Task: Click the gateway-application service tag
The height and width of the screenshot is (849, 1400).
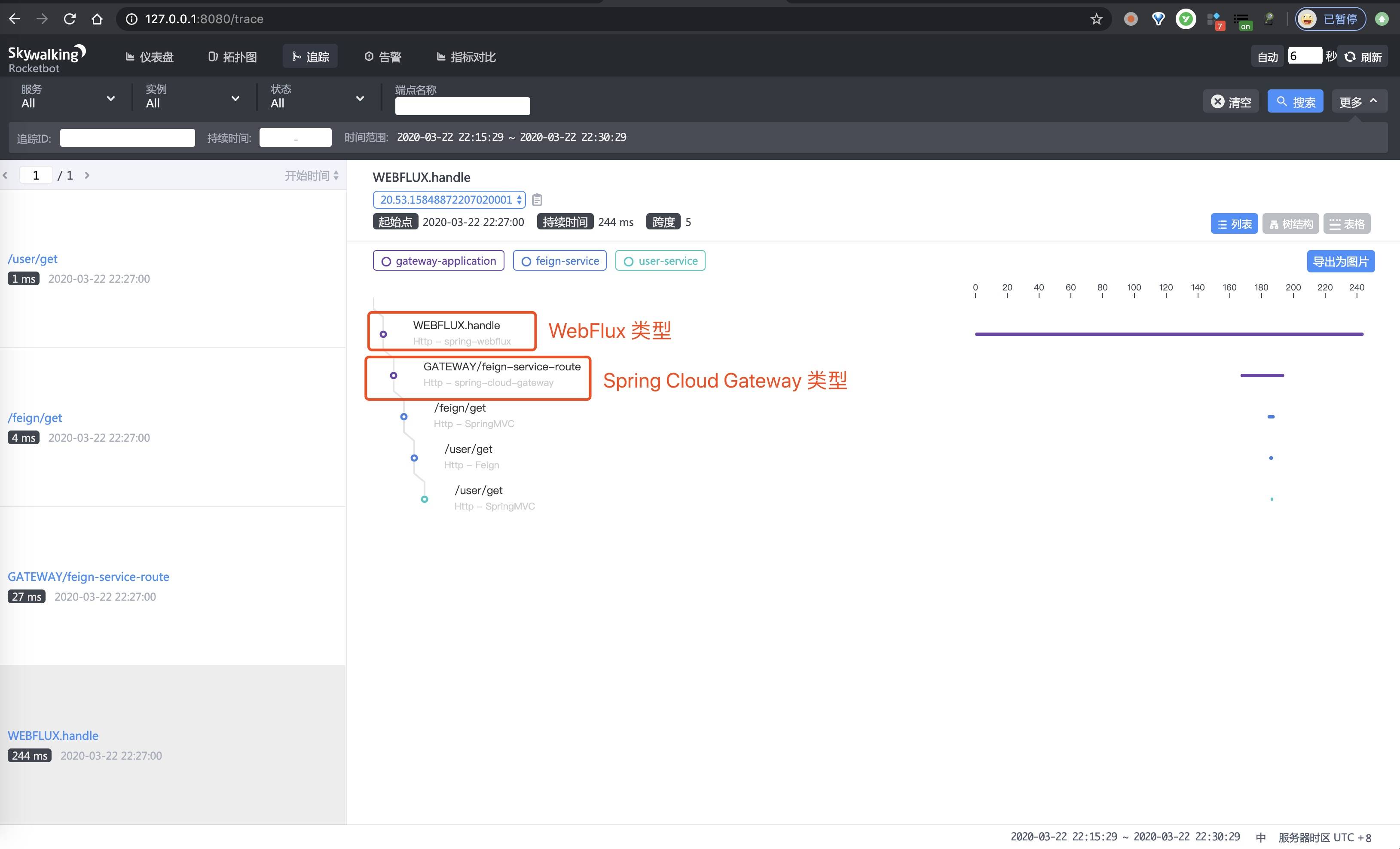Action: pyautogui.click(x=439, y=261)
